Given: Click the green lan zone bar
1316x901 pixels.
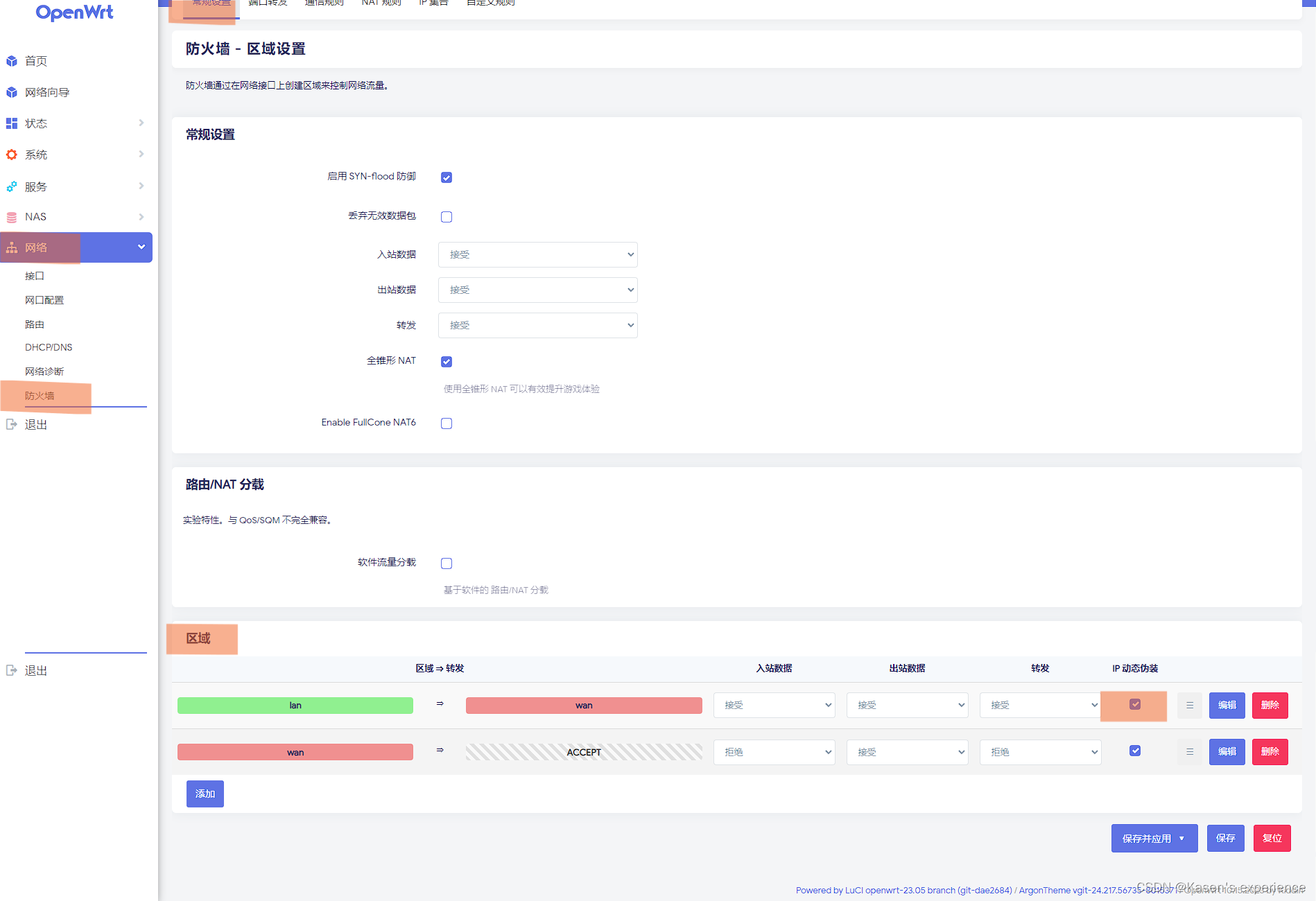Looking at the screenshot, I should coord(295,706).
